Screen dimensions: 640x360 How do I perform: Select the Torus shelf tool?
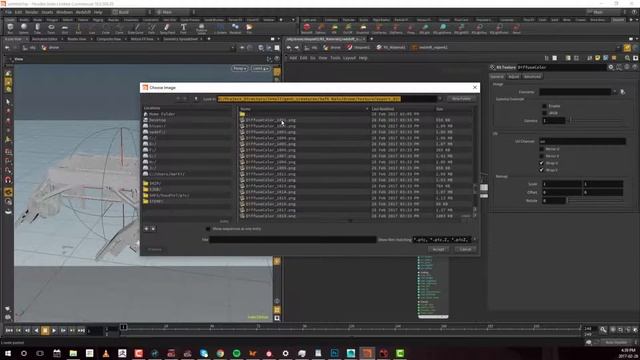(51, 28)
